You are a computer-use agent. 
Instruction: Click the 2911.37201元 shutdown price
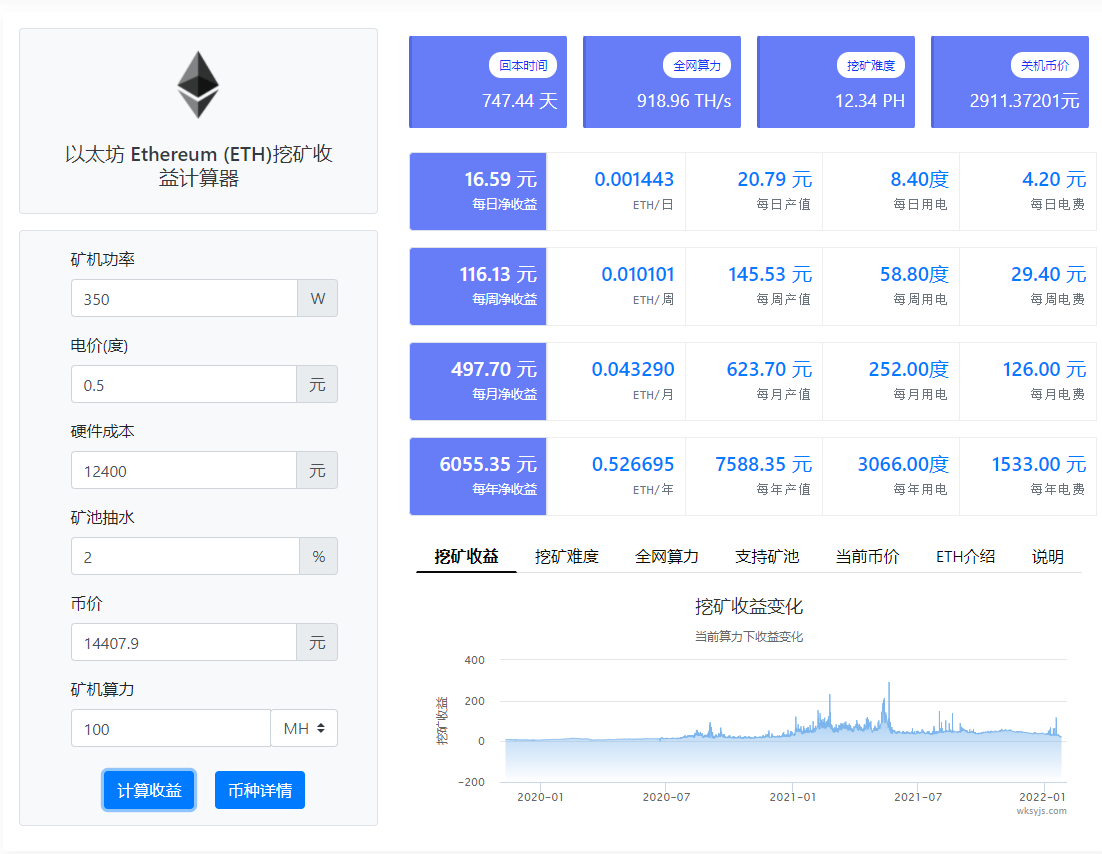point(1025,101)
